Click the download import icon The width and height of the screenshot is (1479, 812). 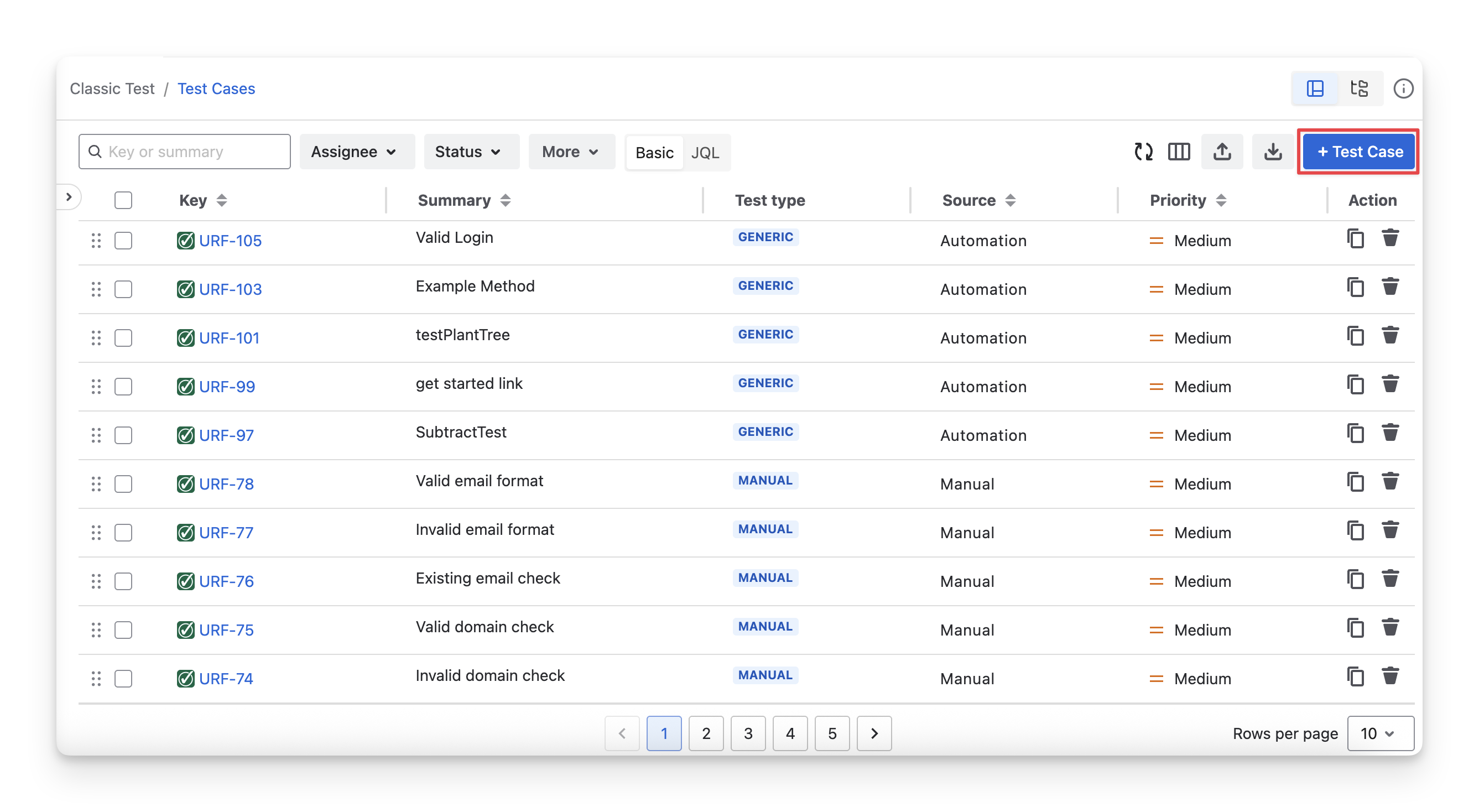[x=1272, y=152]
